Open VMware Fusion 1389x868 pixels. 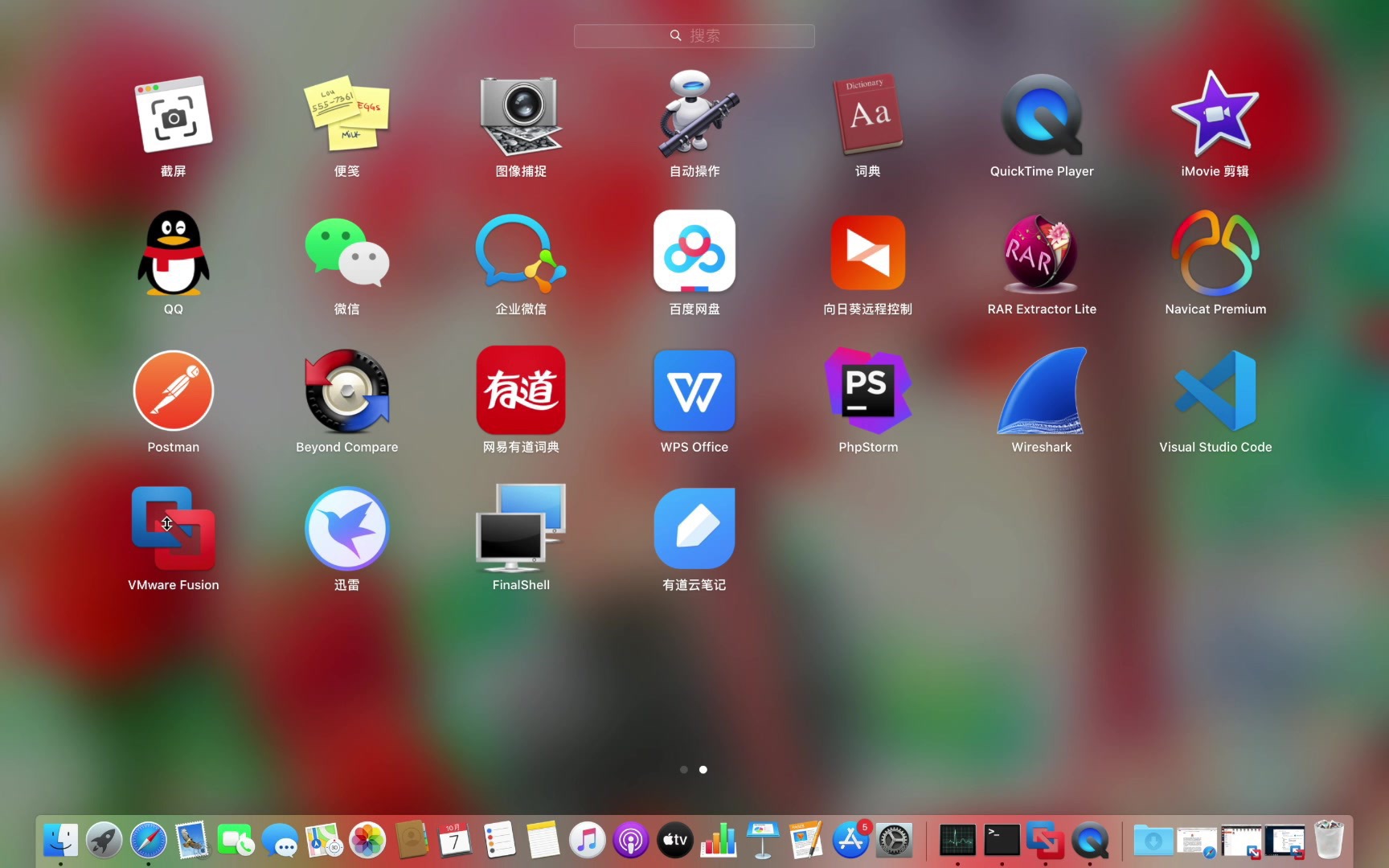click(173, 528)
